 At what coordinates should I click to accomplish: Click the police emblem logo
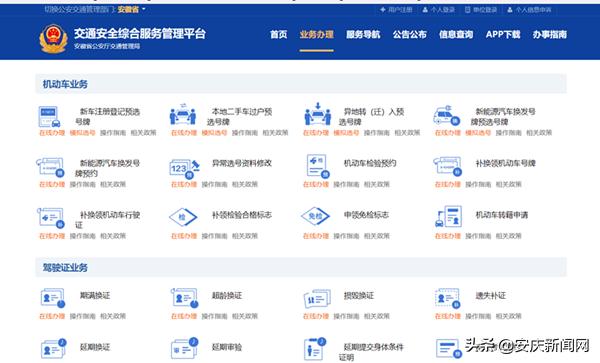point(54,39)
